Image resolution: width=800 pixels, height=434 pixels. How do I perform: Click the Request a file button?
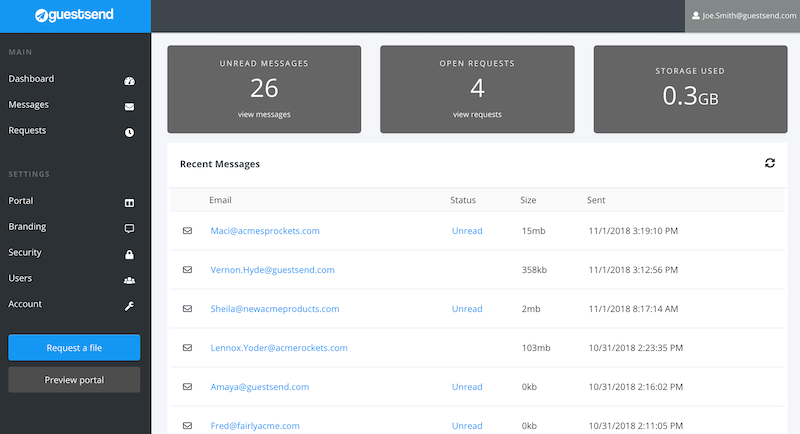point(74,347)
